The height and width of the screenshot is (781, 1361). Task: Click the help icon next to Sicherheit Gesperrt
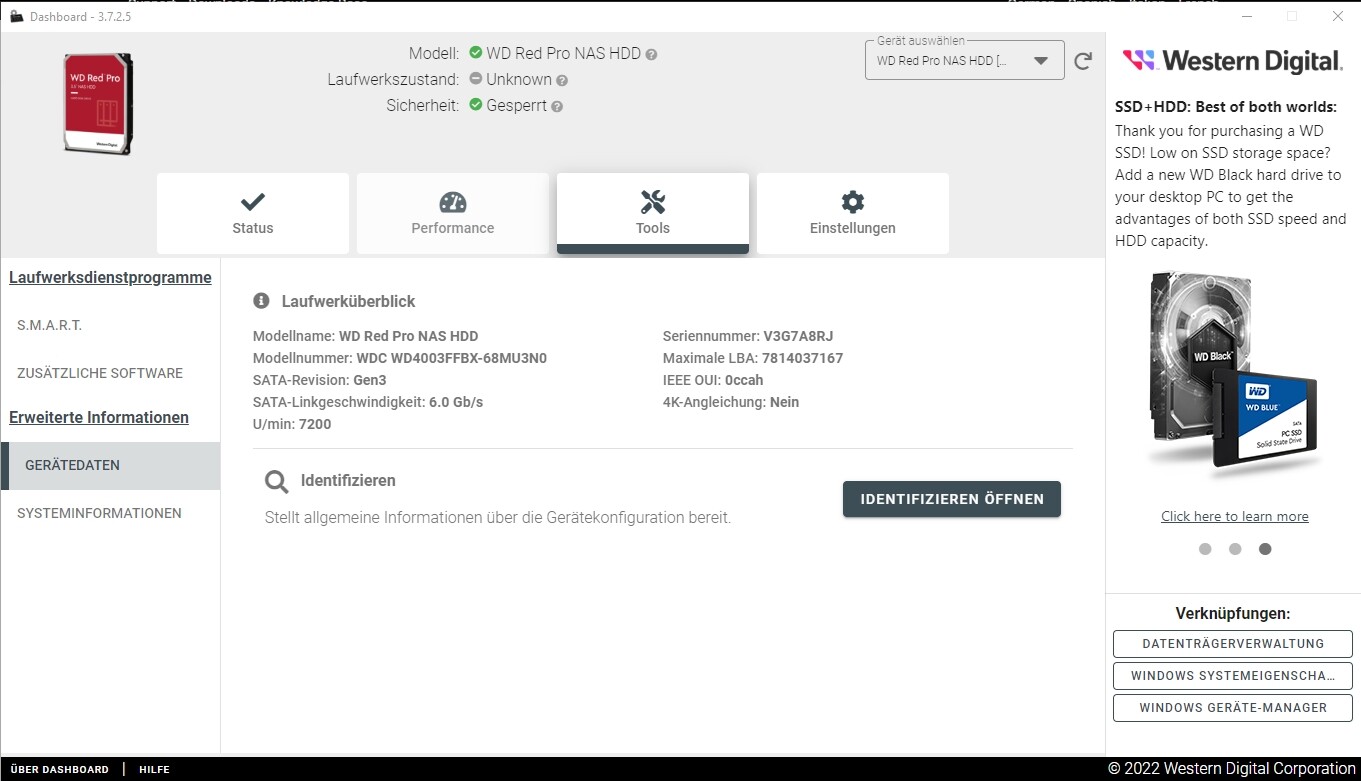[x=557, y=106]
